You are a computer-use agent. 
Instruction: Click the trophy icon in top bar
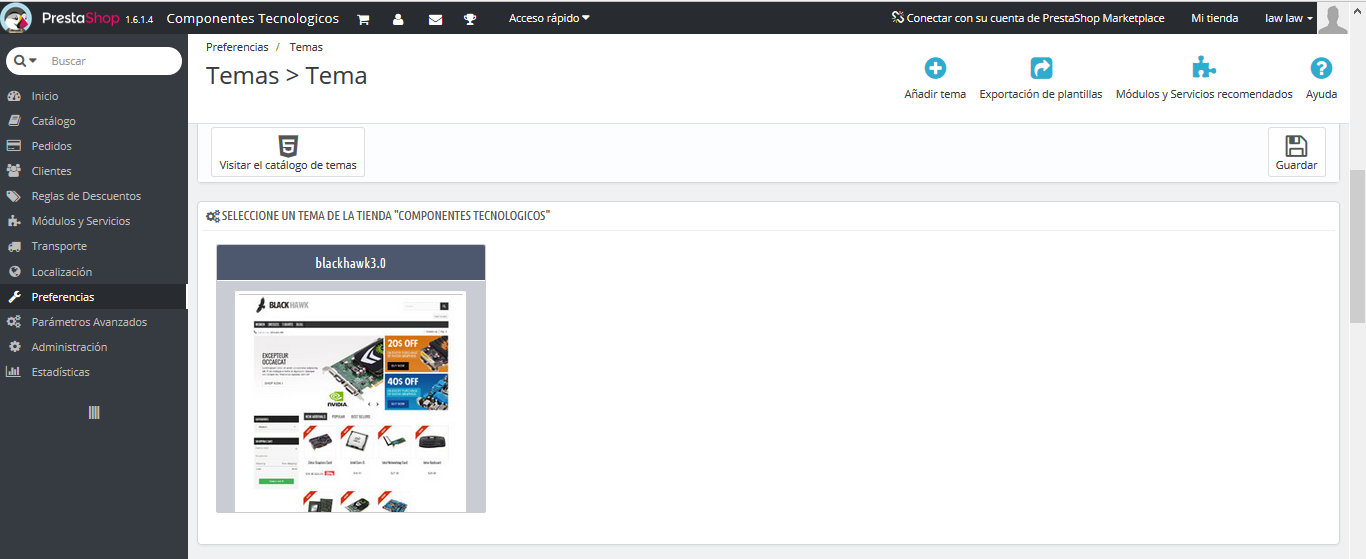click(470, 19)
